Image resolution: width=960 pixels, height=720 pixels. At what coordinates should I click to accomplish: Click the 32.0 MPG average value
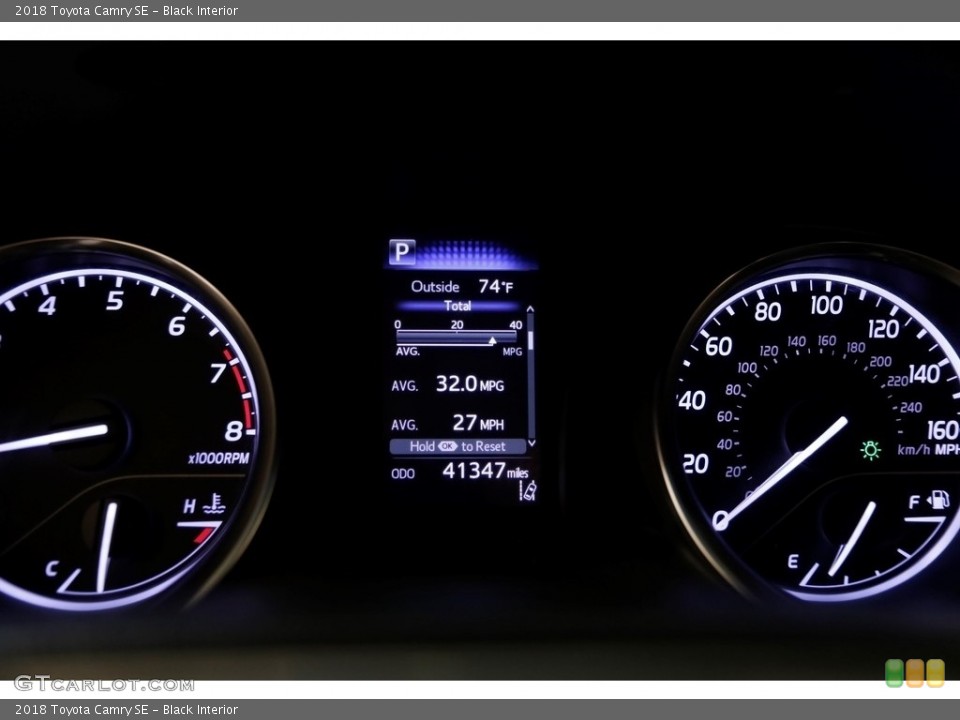[470, 384]
